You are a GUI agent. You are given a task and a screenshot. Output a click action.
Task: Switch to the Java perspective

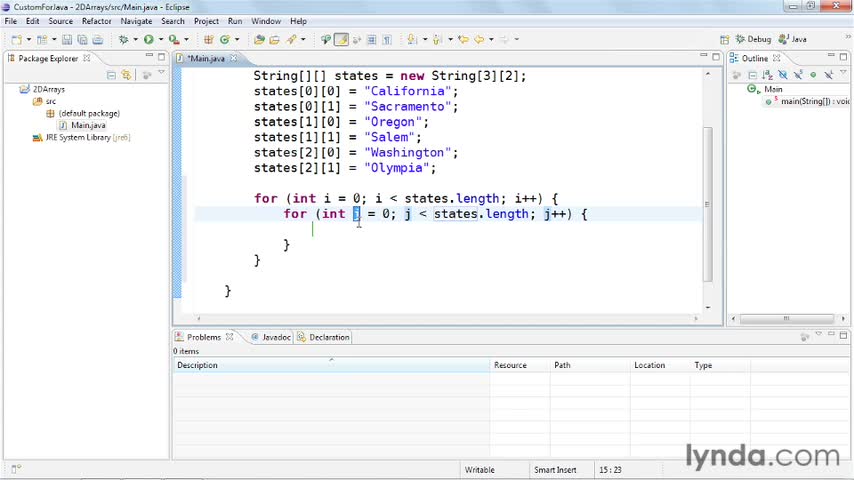(793, 40)
